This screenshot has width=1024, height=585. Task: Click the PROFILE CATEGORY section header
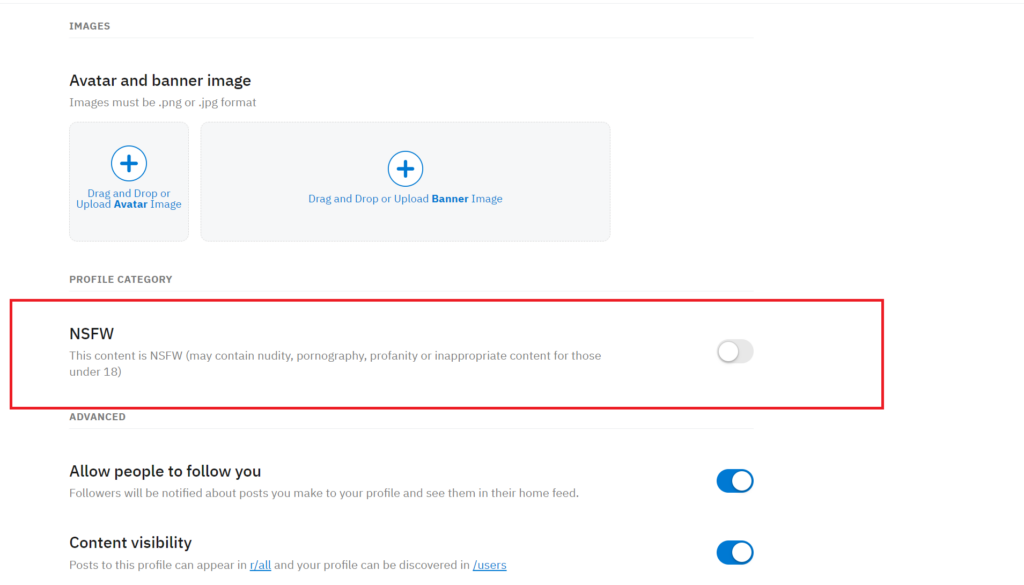[120, 279]
